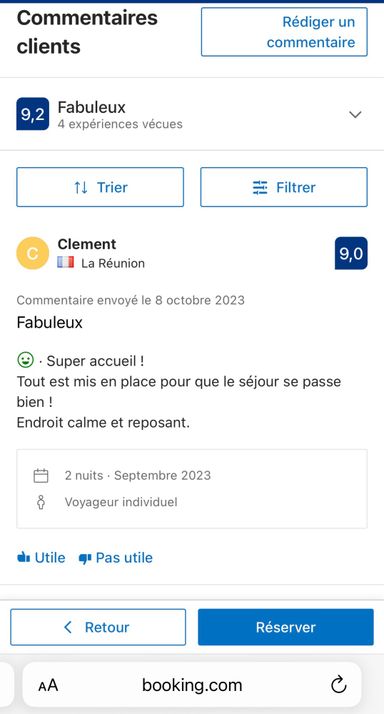
Task: Tap the booking.com address bar
Action: 192,684
